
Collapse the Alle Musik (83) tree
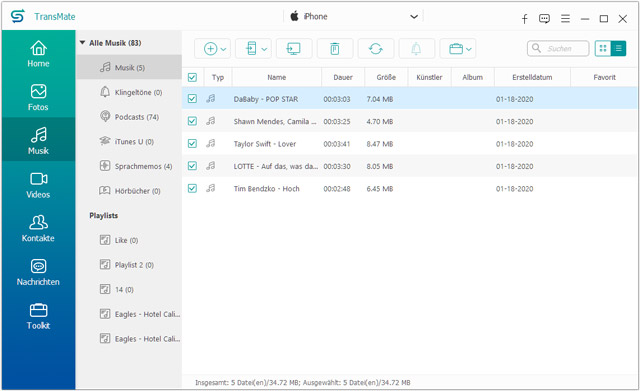(x=82, y=42)
